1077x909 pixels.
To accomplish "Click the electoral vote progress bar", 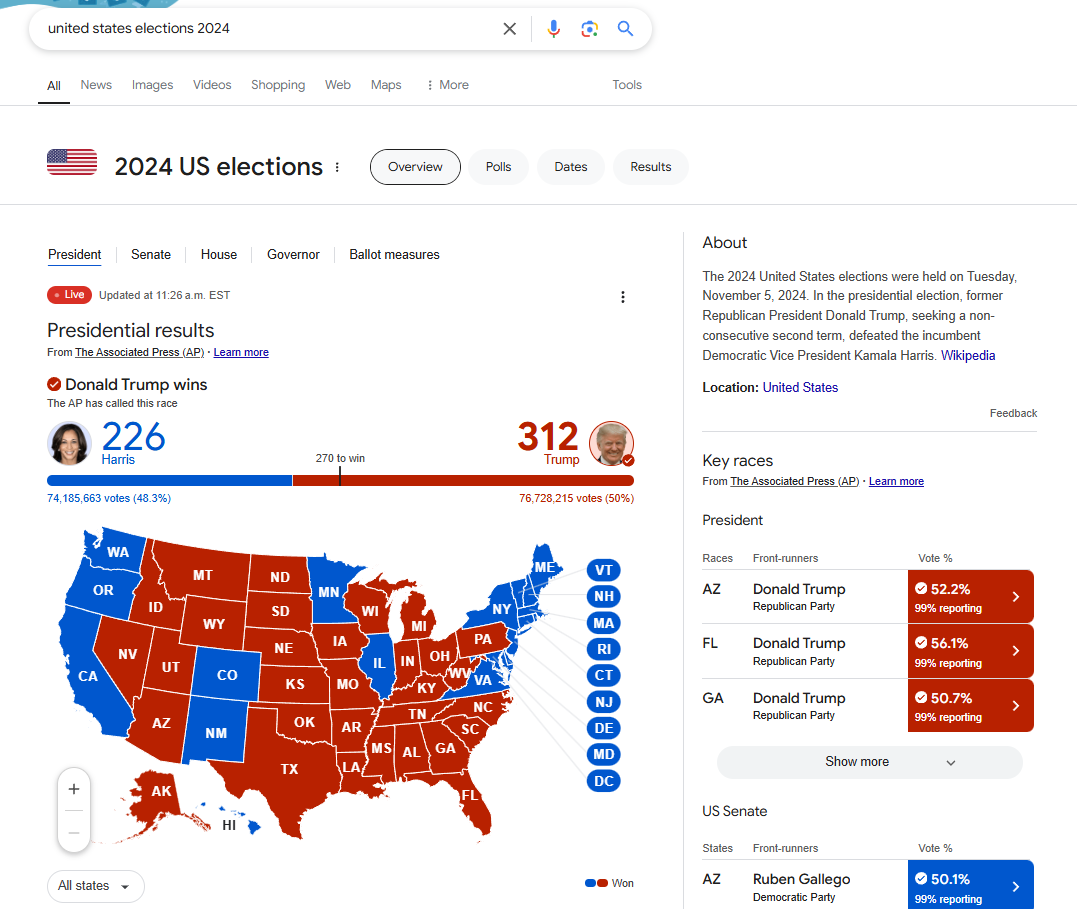I will [340, 480].
